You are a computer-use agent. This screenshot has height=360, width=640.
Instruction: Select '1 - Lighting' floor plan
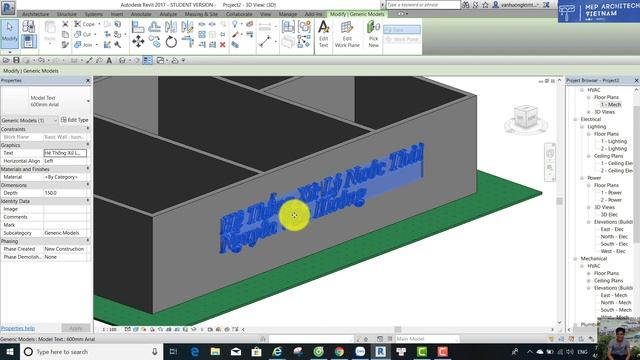pos(613,141)
